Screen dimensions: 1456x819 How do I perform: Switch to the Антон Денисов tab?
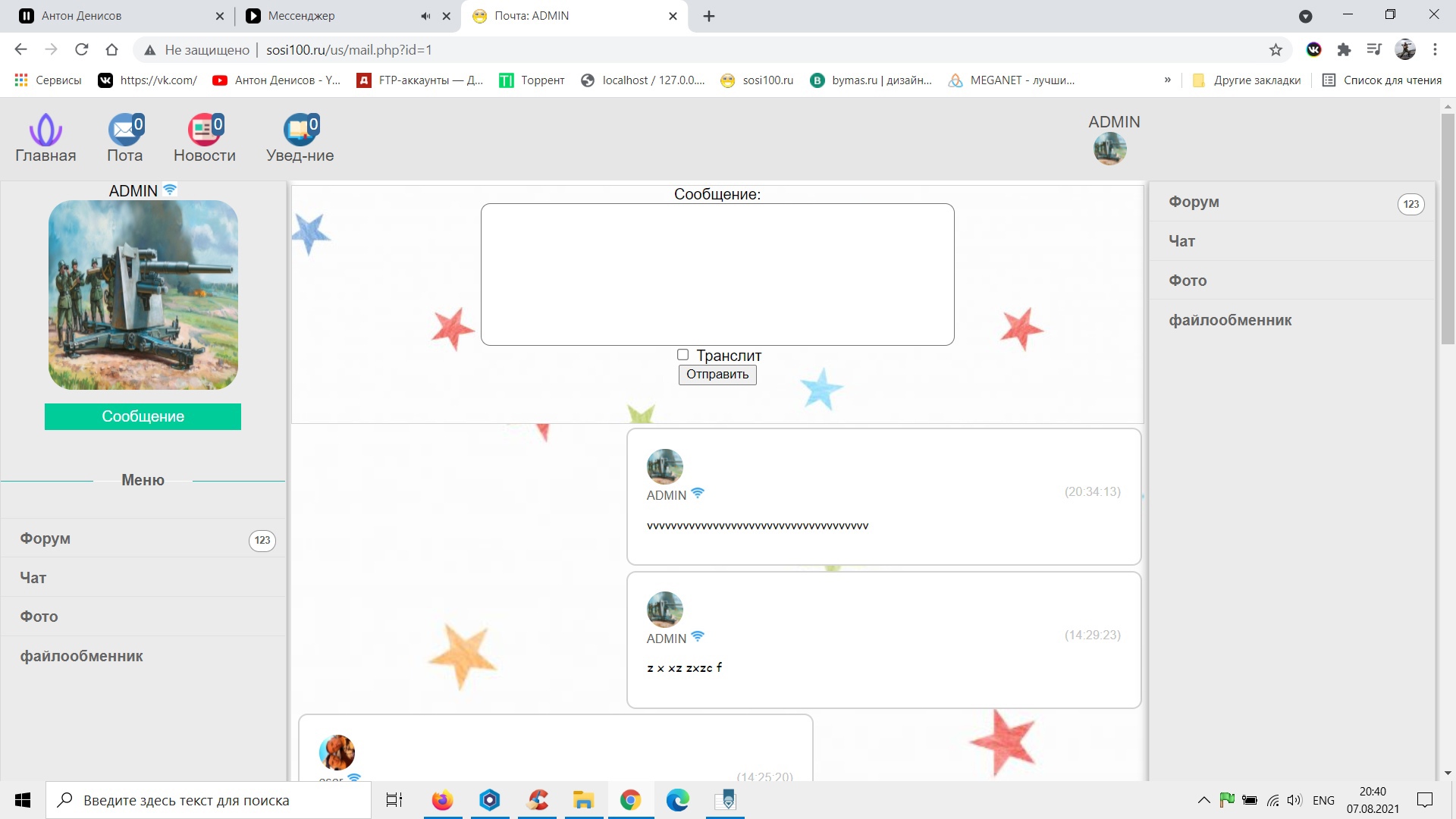(x=114, y=16)
